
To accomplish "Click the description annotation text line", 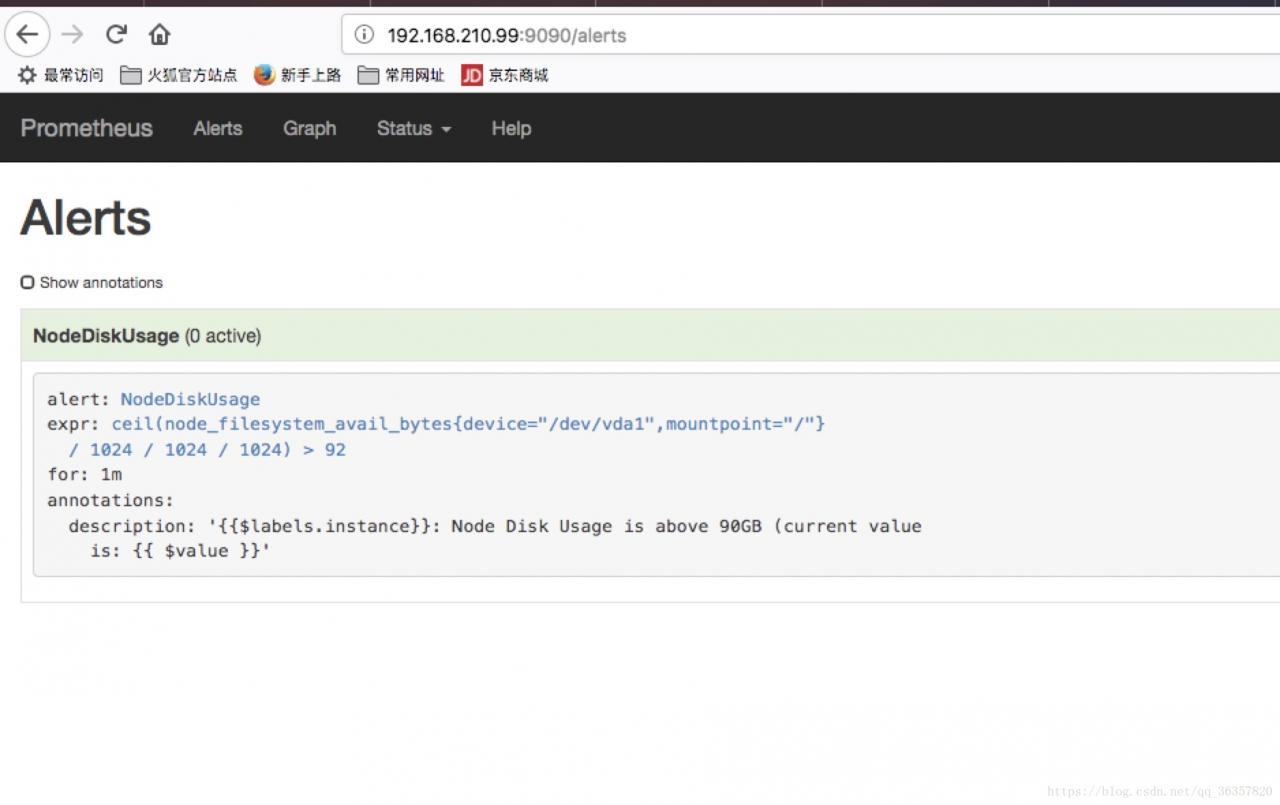I will (x=495, y=526).
